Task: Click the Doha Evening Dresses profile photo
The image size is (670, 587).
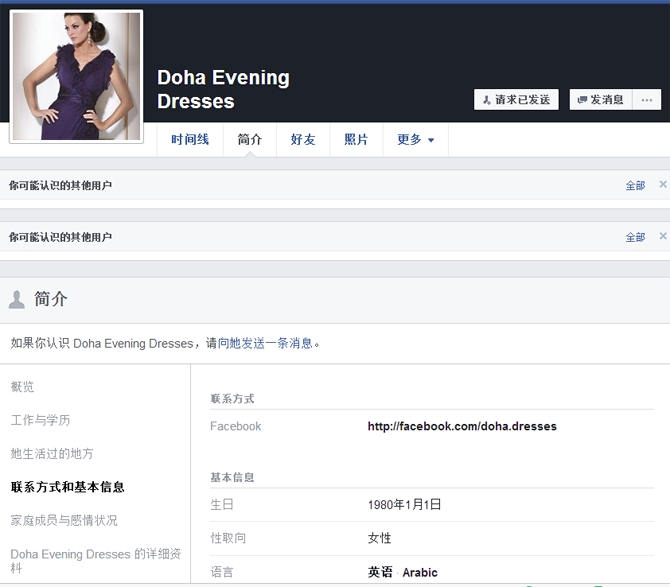Action: [76, 76]
